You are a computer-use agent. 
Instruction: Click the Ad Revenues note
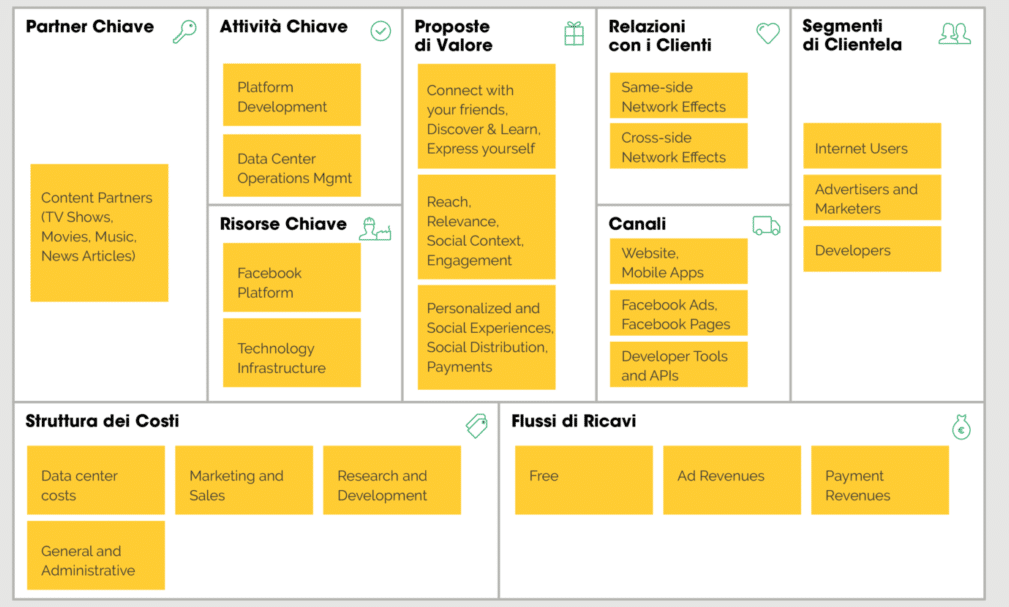[732, 480]
